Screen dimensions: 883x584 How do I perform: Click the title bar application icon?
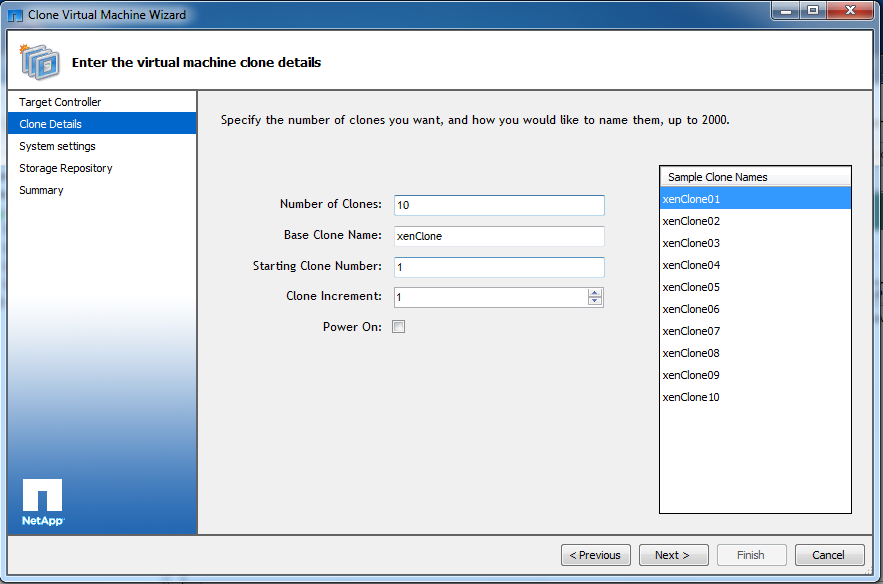(x=15, y=15)
